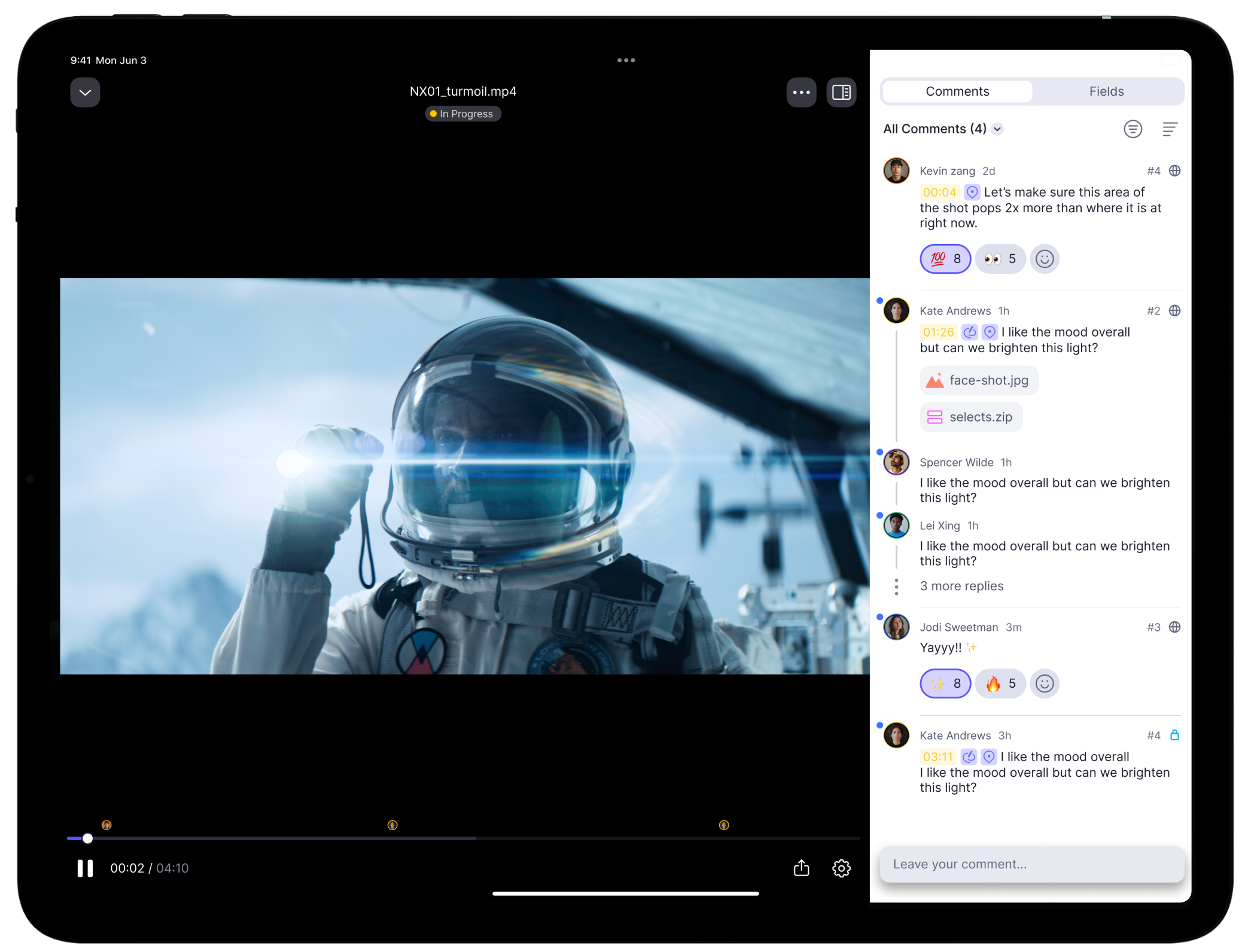Click the lock icon on Kate's #4 comment
This screenshot has width=1251, height=952.
click(x=1174, y=735)
